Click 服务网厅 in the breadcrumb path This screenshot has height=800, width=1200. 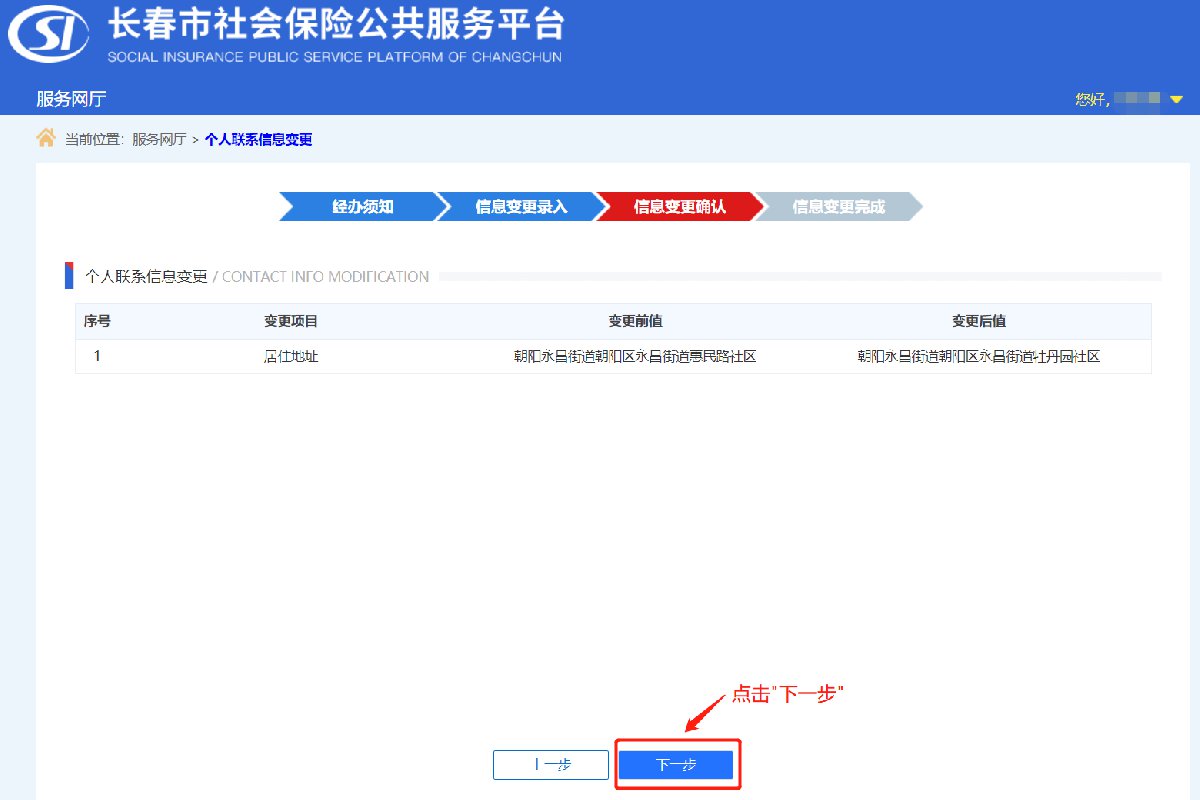(x=159, y=140)
